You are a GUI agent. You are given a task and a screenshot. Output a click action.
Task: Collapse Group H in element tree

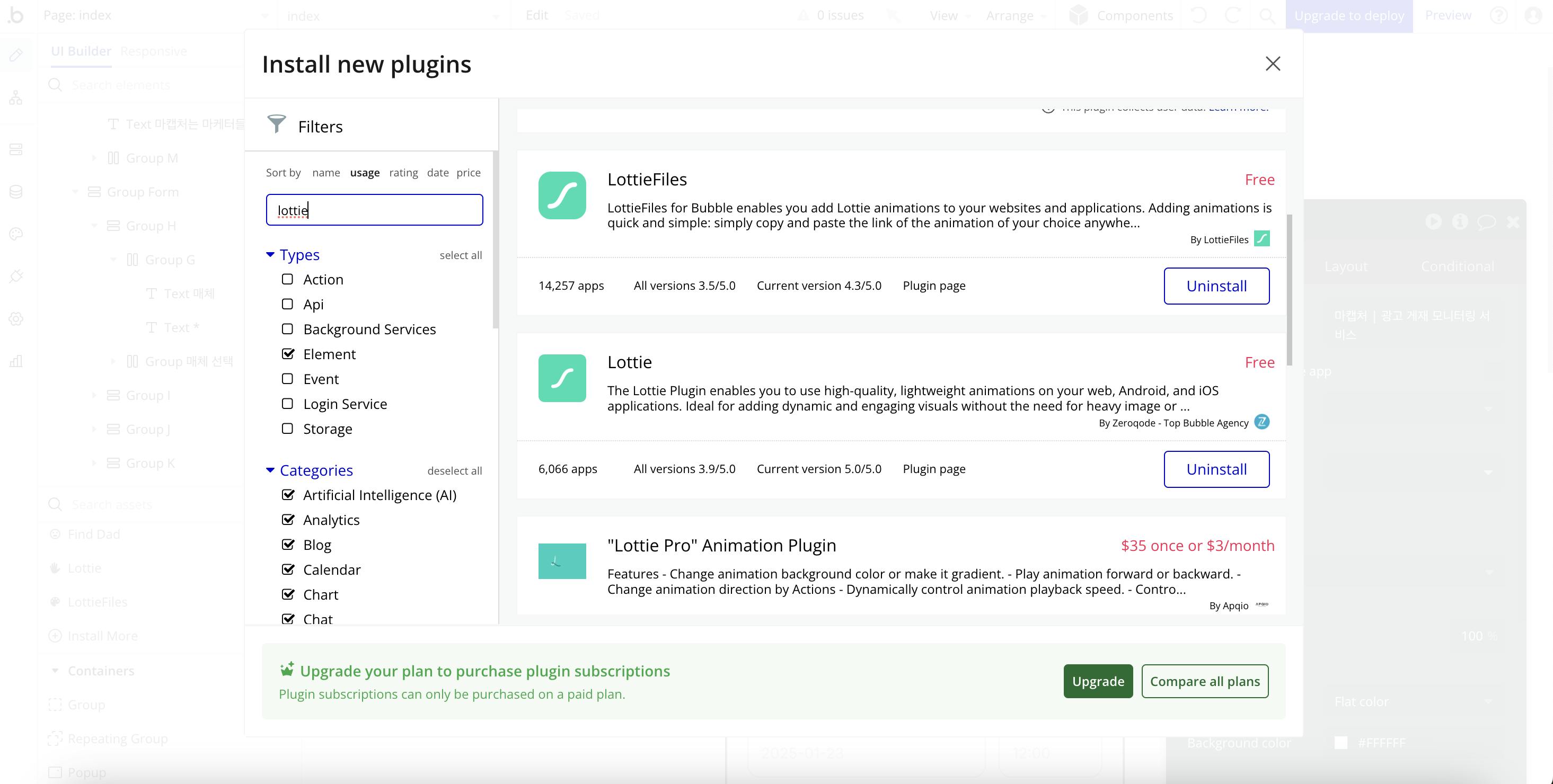click(x=94, y=226)
